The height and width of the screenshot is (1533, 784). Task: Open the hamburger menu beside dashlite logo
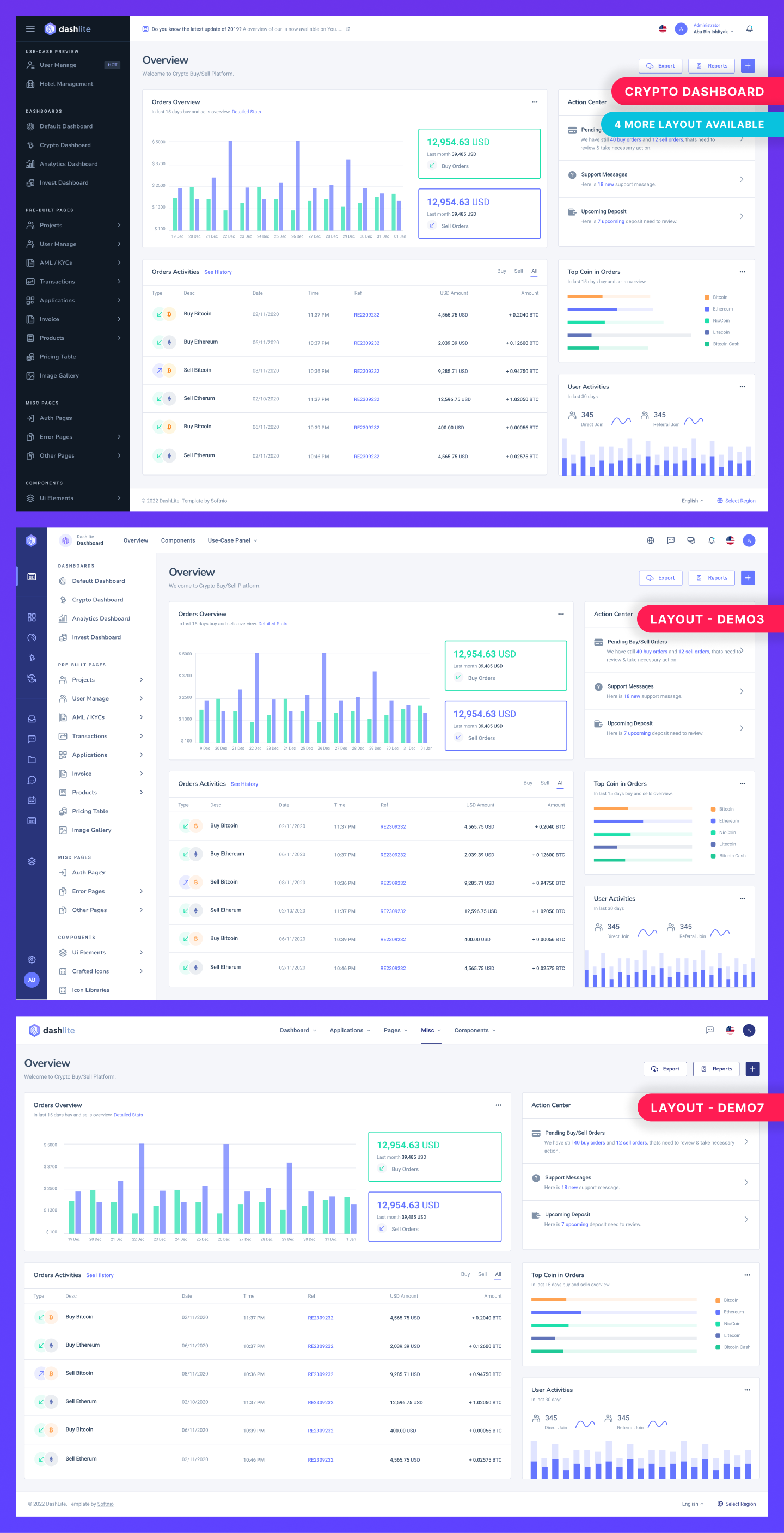pos(30,28)
